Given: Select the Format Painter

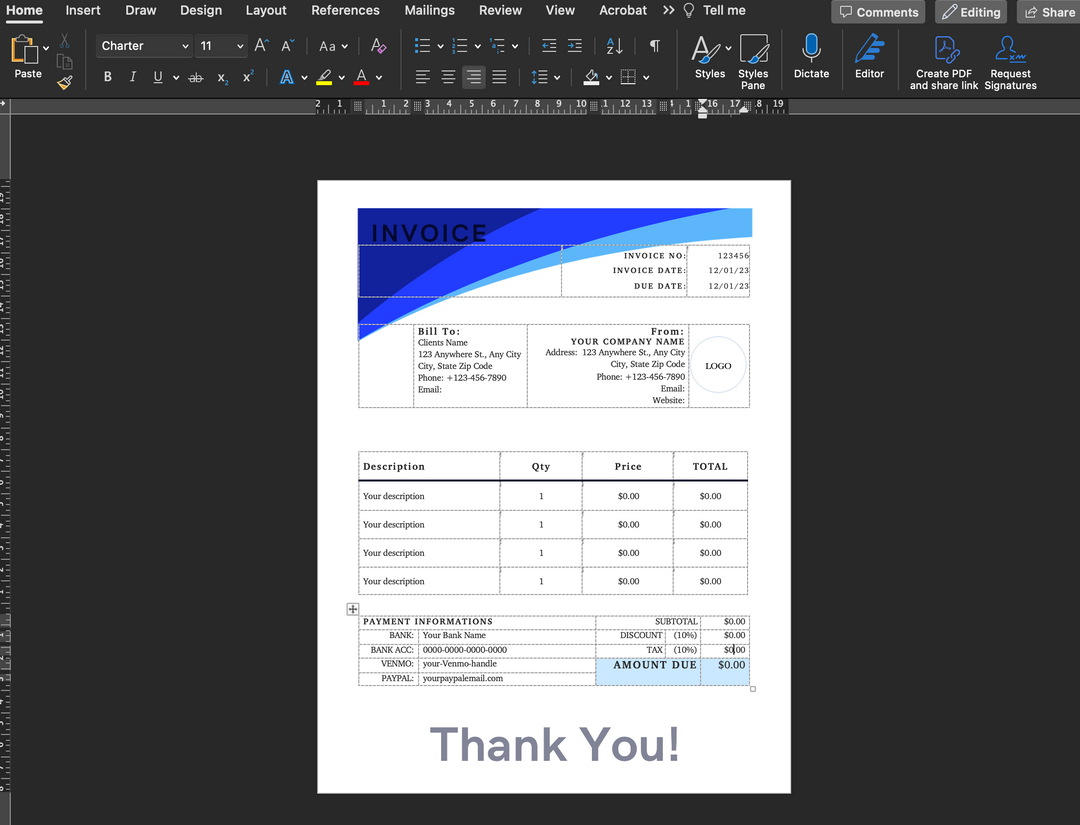Looking at the screenshot, I should 64,82.
